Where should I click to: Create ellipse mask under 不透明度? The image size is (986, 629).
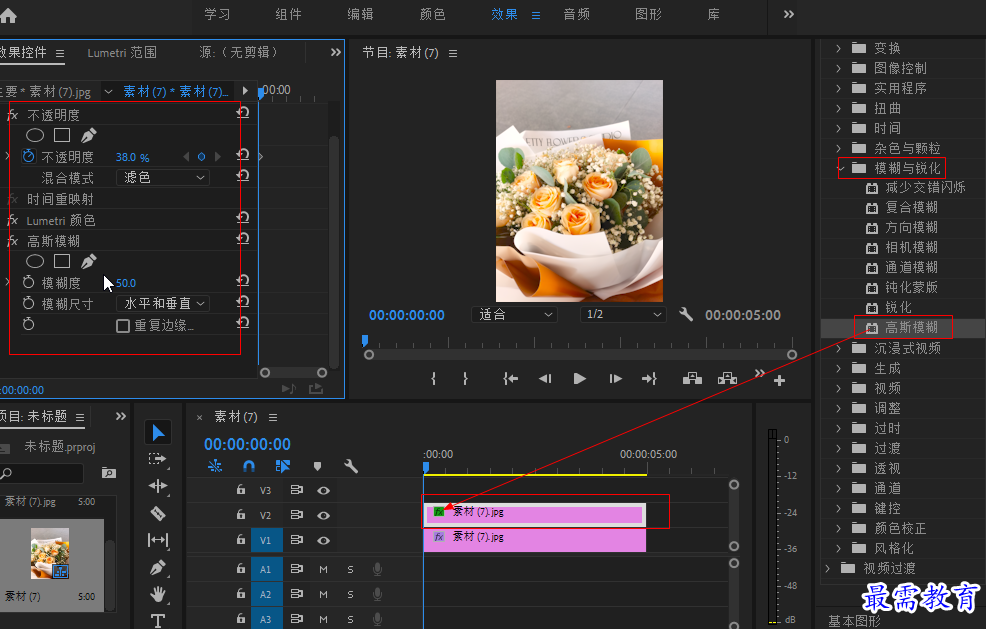coord(35,135)
